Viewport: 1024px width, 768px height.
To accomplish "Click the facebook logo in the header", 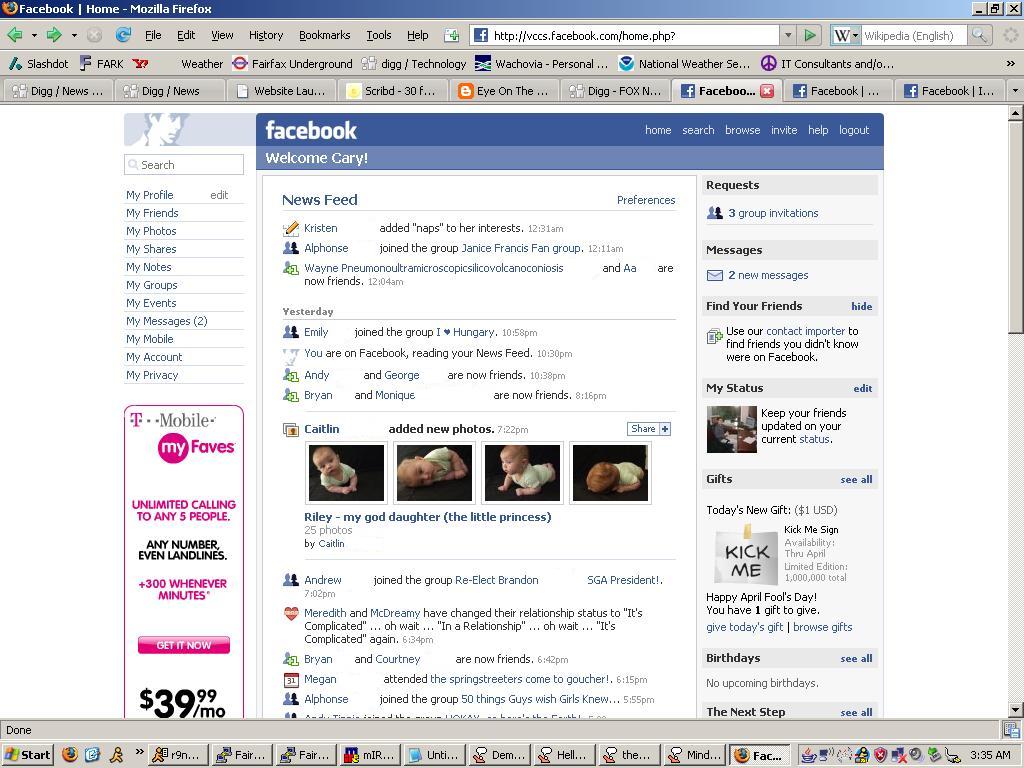I will click(310, 129).
